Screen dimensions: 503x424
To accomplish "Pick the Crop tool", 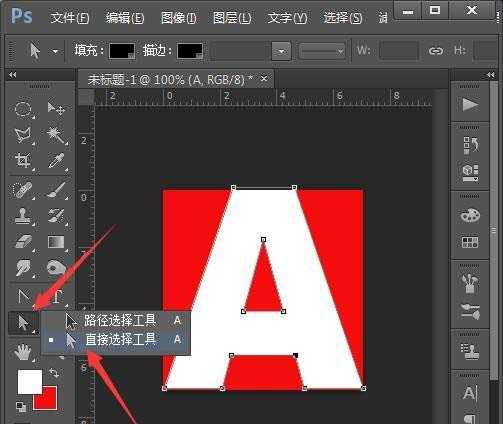I will [23, 161].
